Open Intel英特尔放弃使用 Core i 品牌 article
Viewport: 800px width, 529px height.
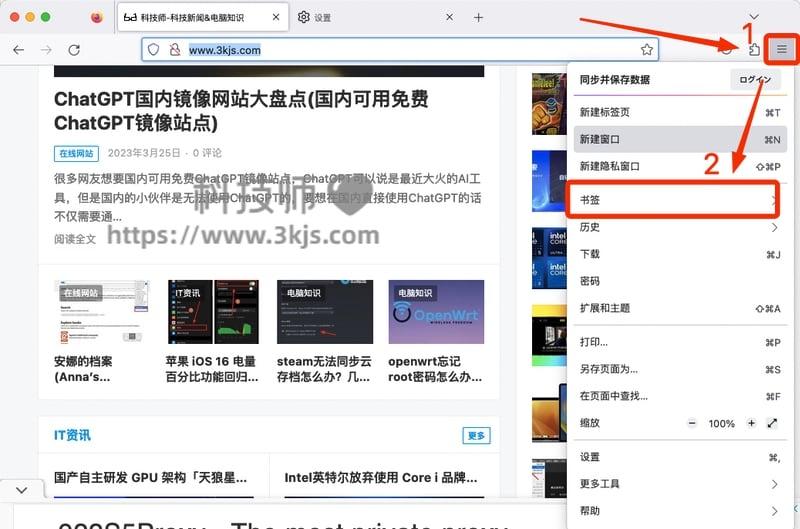tap(381, 478)
